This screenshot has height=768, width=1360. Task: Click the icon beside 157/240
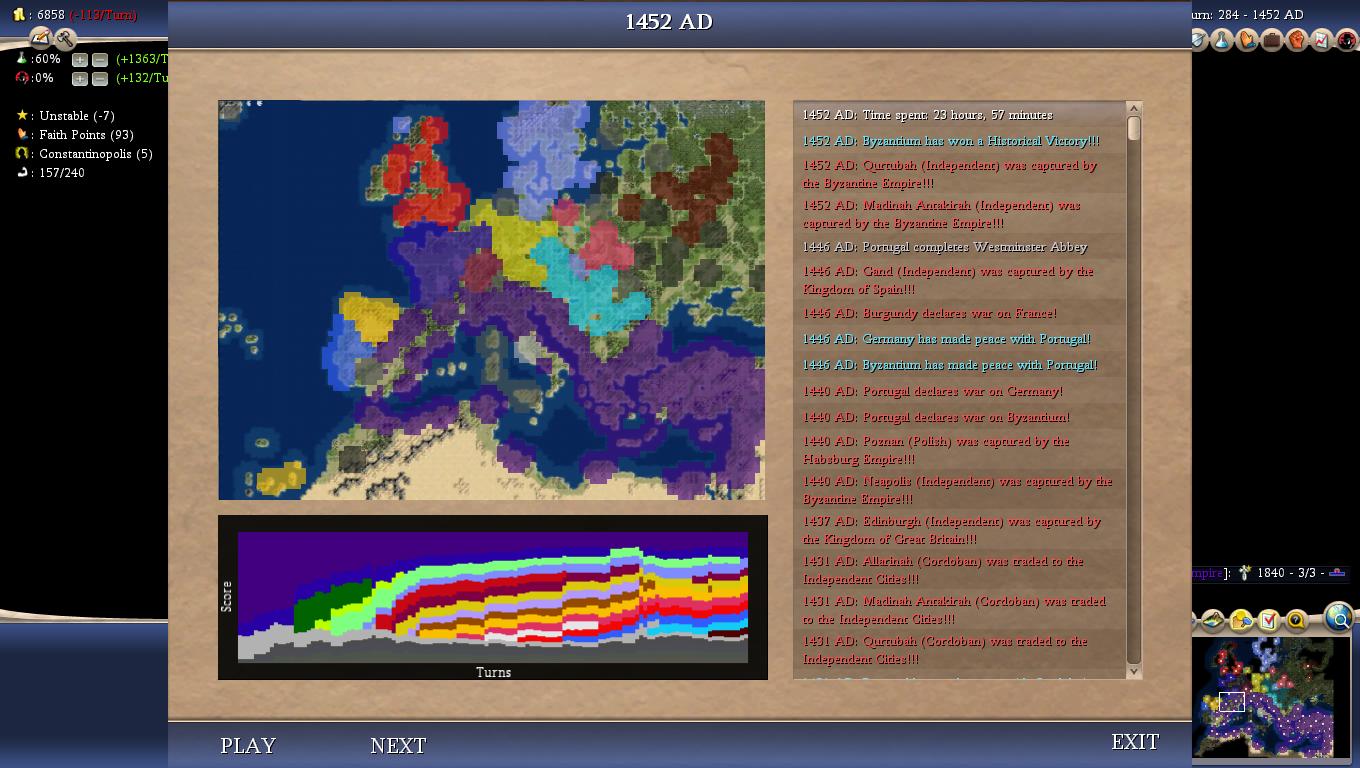tap(22, 172)
